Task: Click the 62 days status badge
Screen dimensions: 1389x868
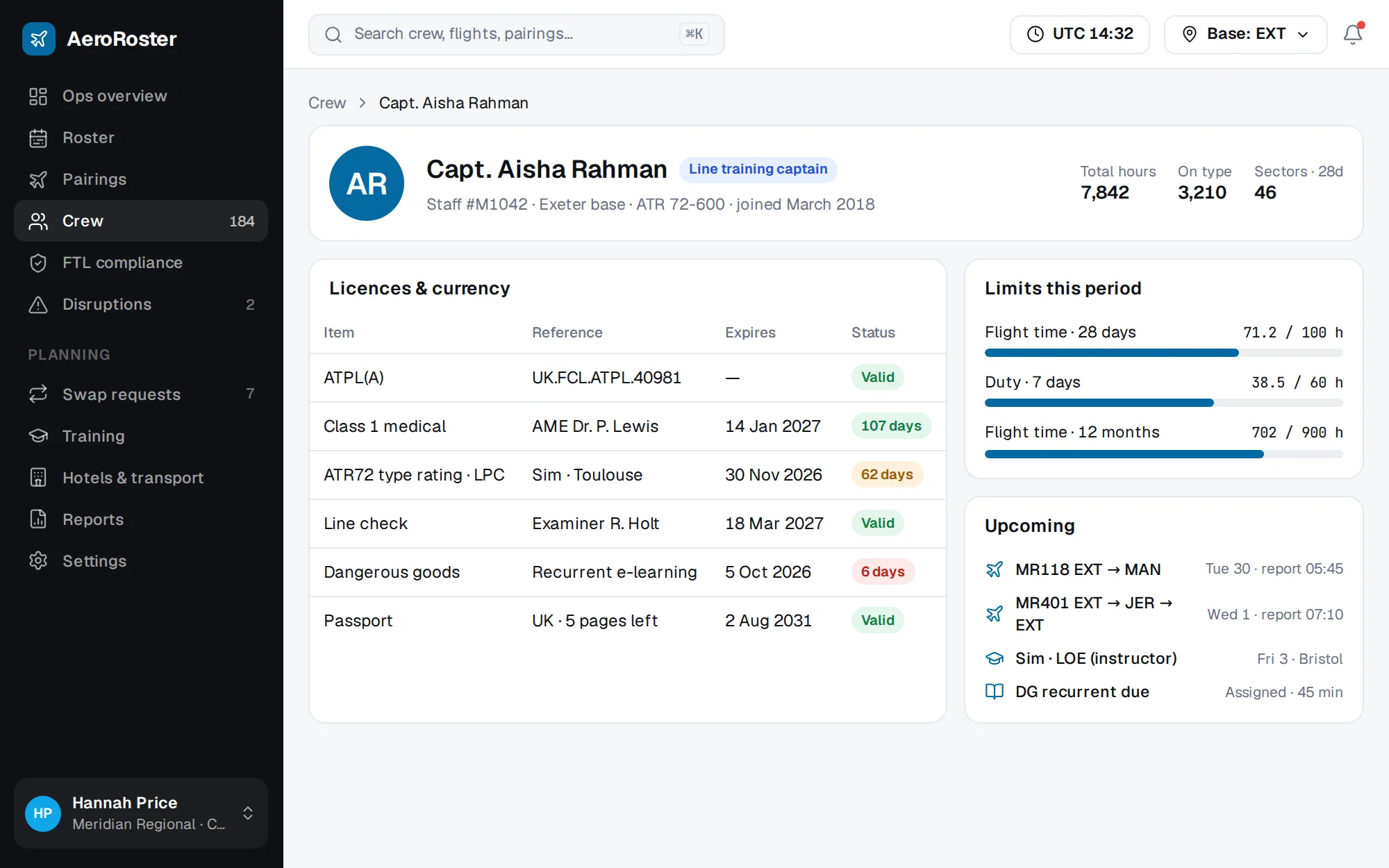Action: (x=887, y=474)
